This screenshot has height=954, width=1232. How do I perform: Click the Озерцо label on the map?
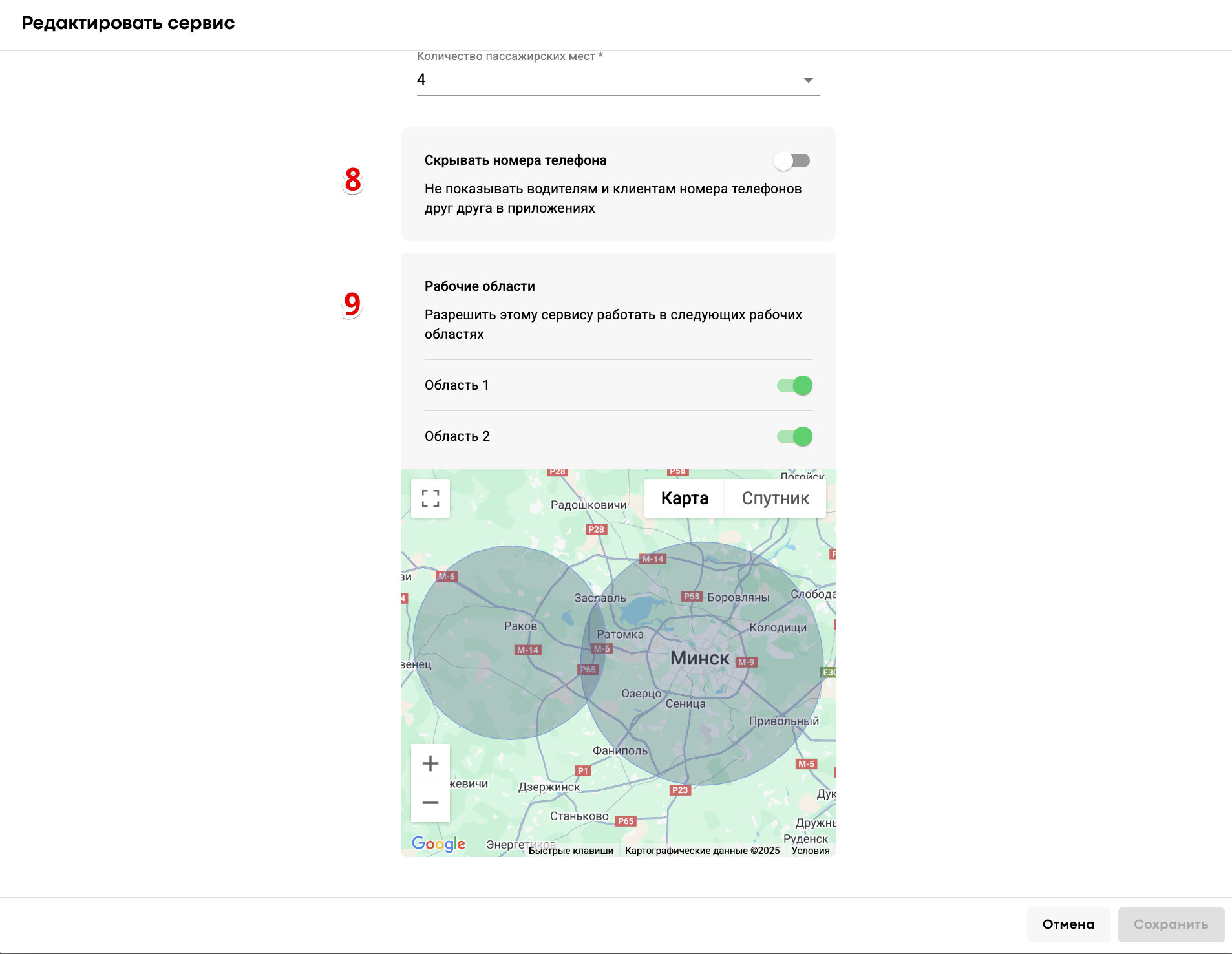642,694
